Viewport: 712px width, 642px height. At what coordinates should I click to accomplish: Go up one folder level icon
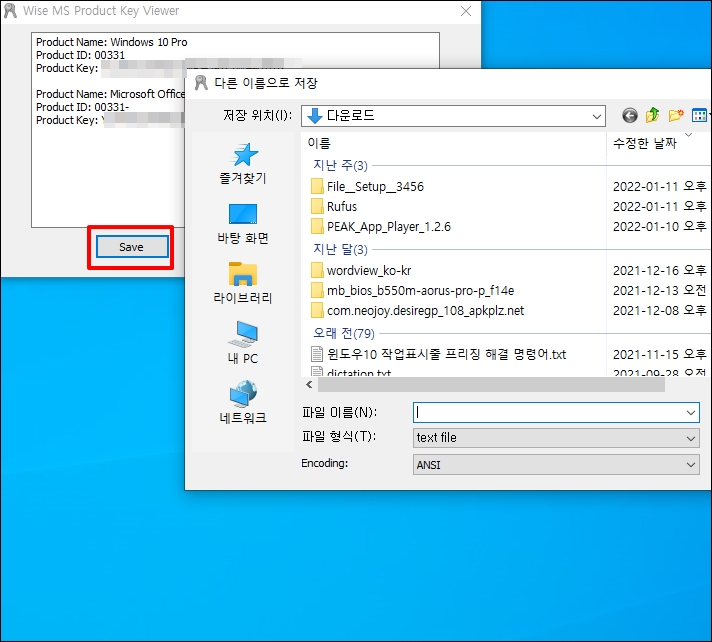point(653,115)
